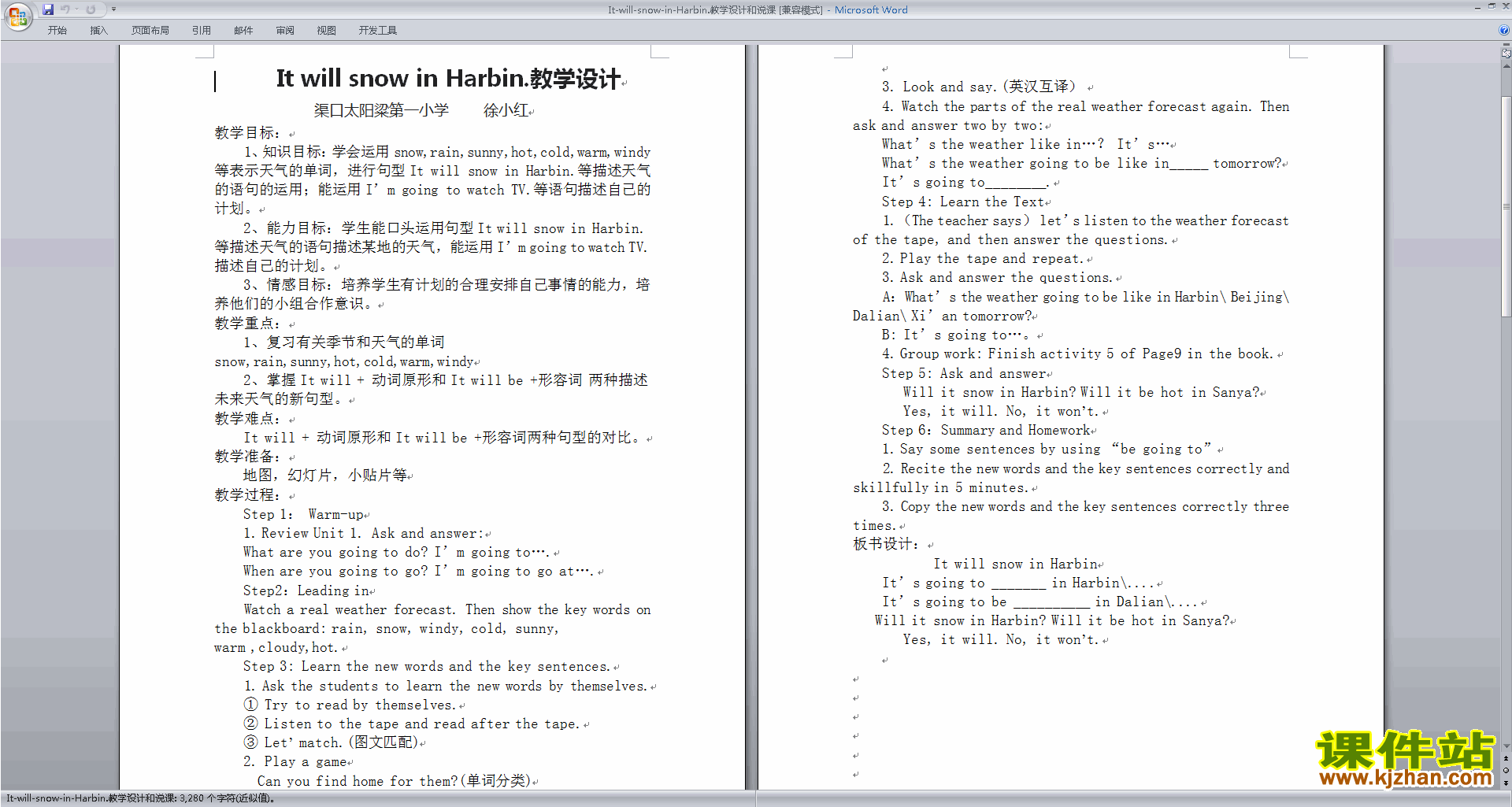Open Customize Quick Access Toolbar dropdown
1512x807 pixels.
coord(113,9)
